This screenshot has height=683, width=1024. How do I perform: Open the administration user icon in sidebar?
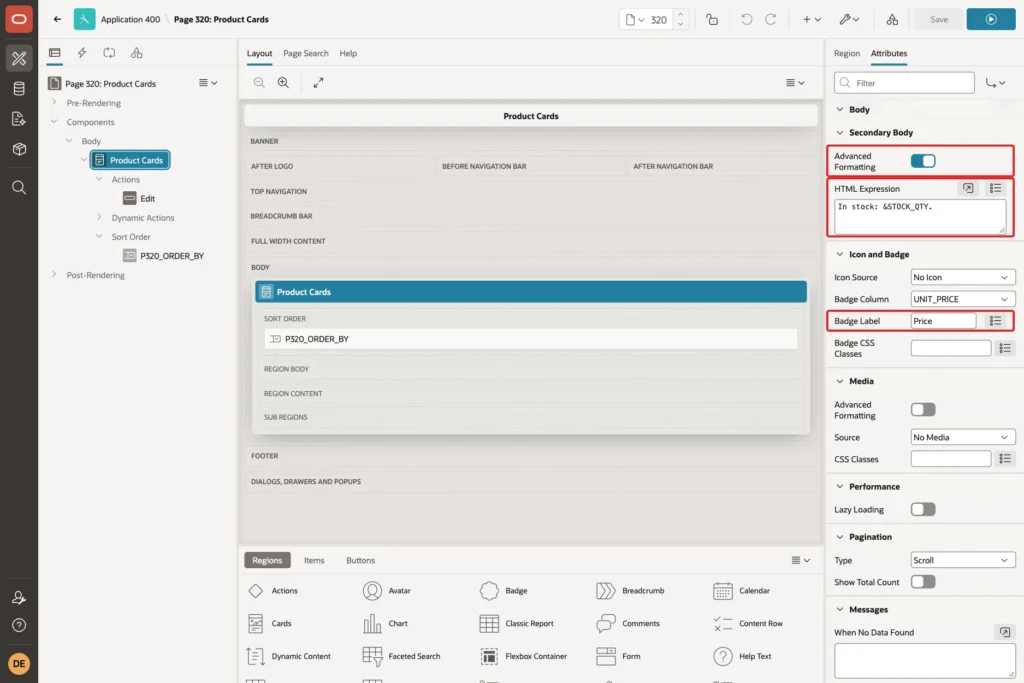tap(19, 597)
